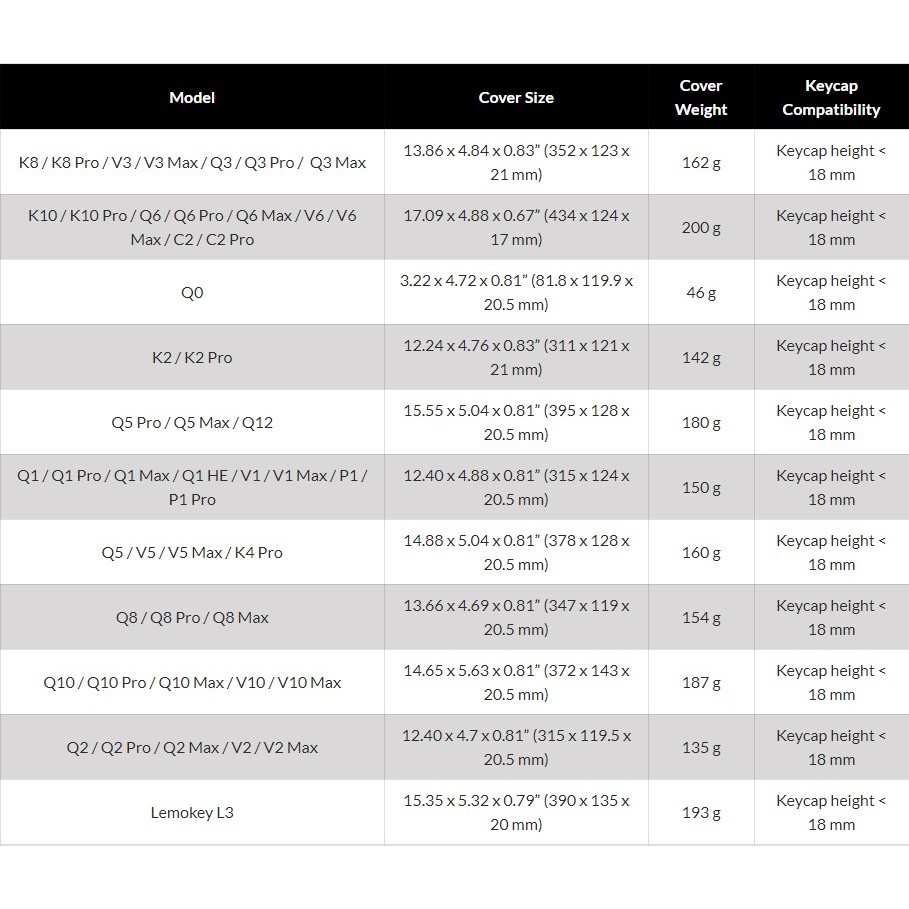
Task: Click the Keycap Compatibility column header
Action: tap(831, 97)
